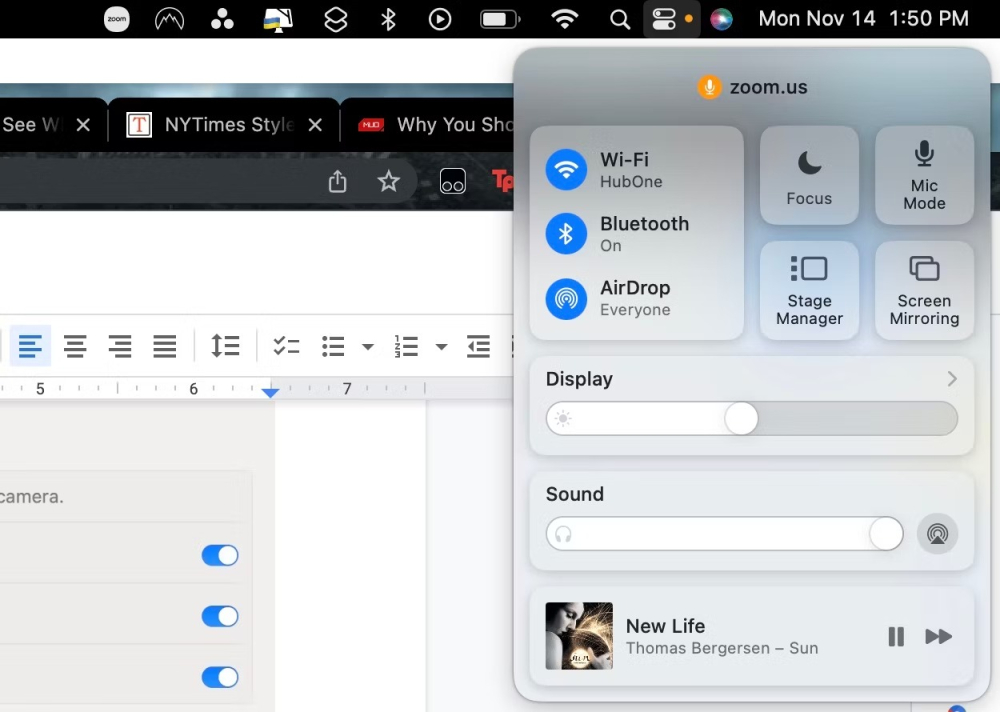
Task: Open Mic Mode settings
Action: click(923, 176)
